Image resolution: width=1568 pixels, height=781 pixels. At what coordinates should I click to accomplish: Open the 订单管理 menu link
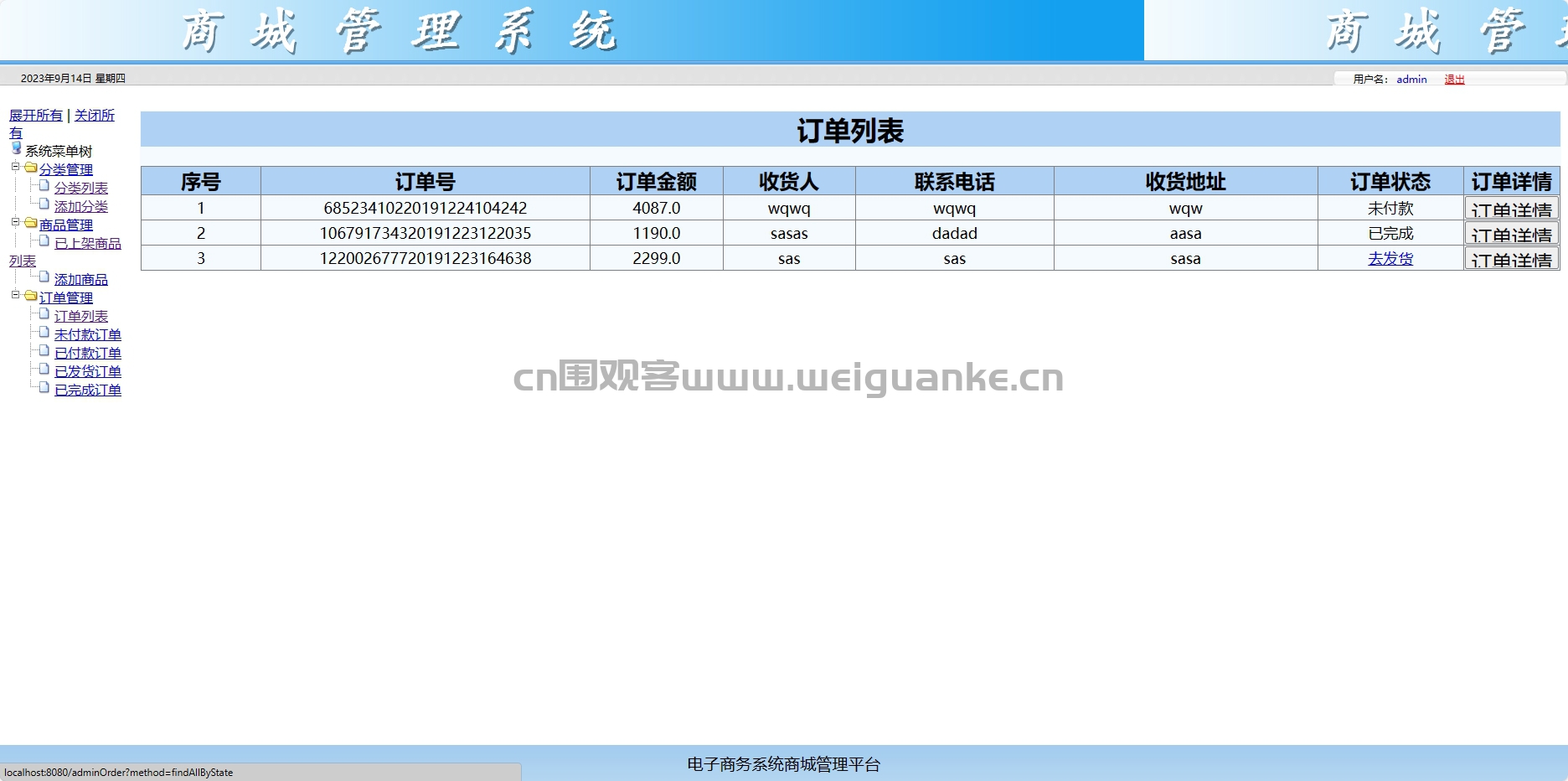click(x=66, y=297)
